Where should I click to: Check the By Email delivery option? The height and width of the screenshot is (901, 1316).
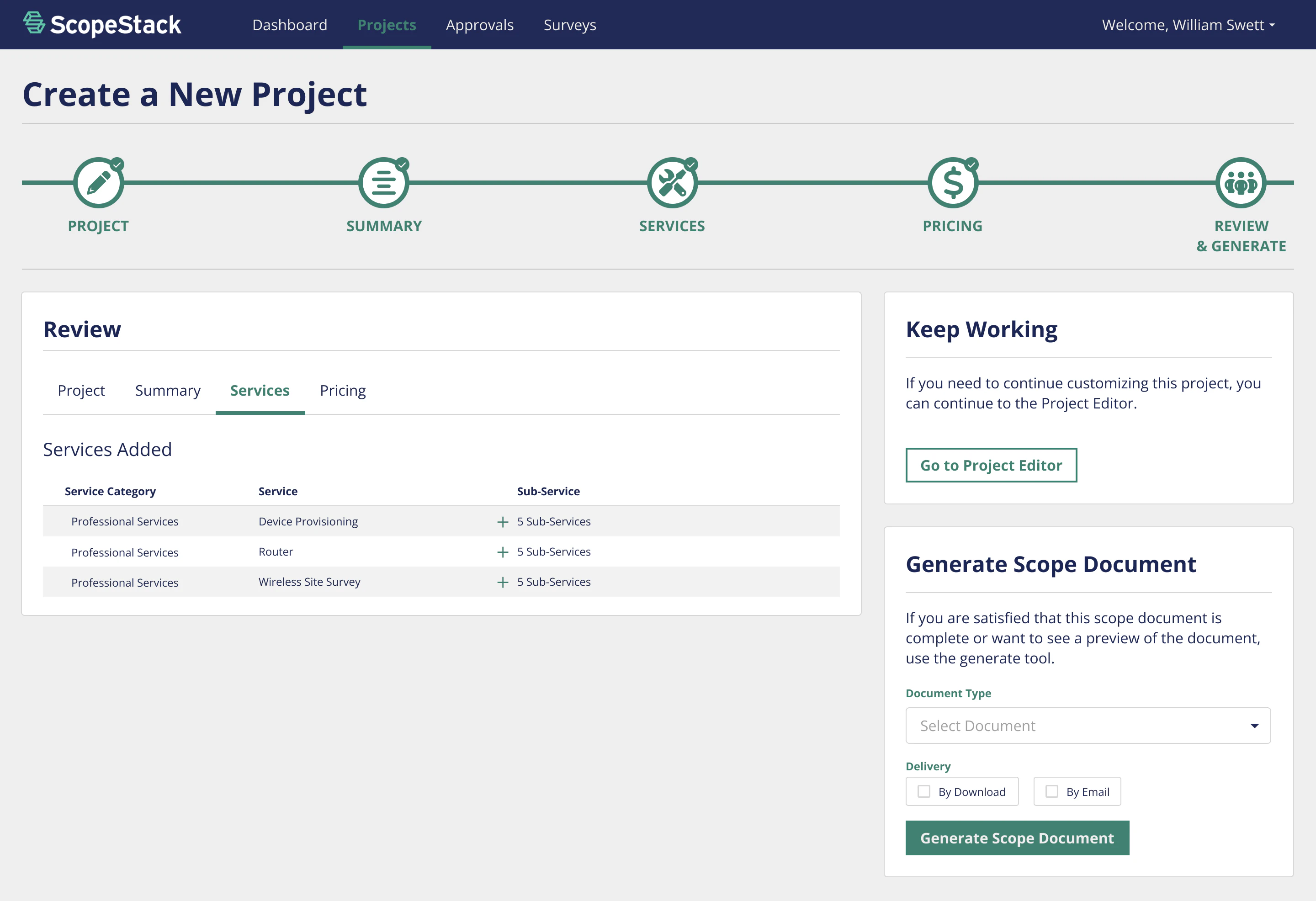(x=1052, y=791)
